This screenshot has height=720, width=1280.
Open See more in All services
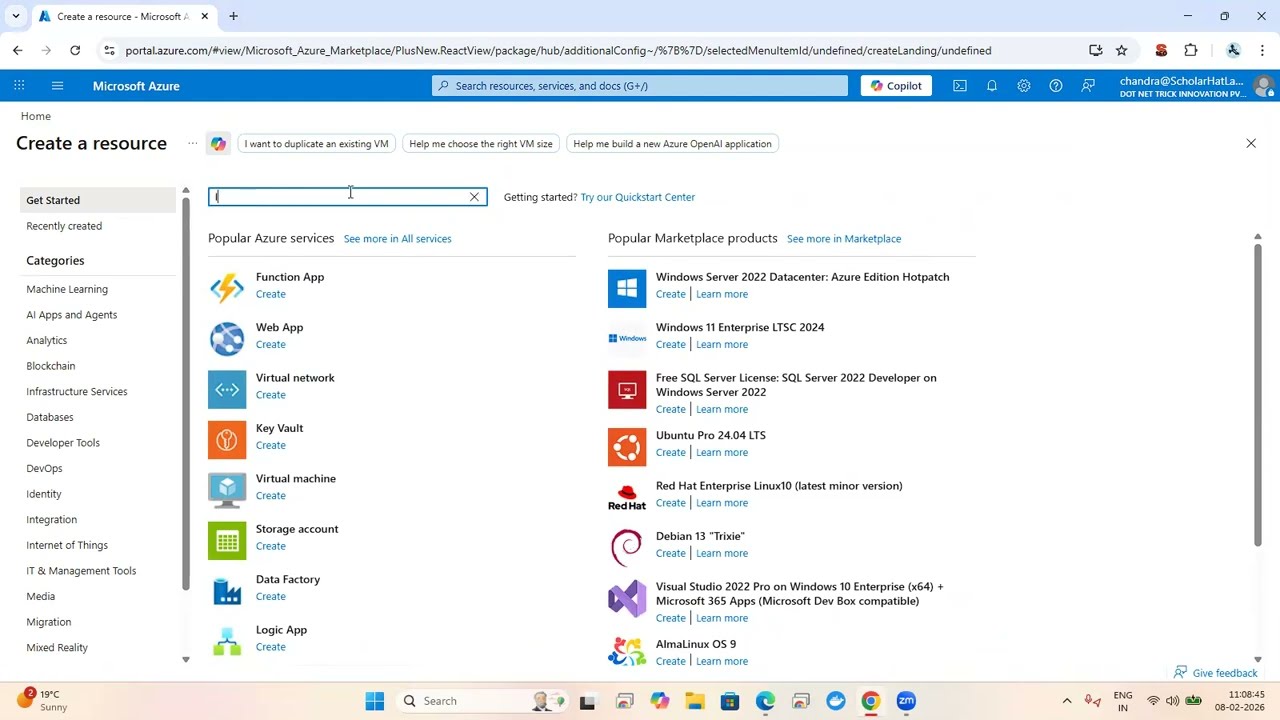pyautogui.click(x=398, y=239)
